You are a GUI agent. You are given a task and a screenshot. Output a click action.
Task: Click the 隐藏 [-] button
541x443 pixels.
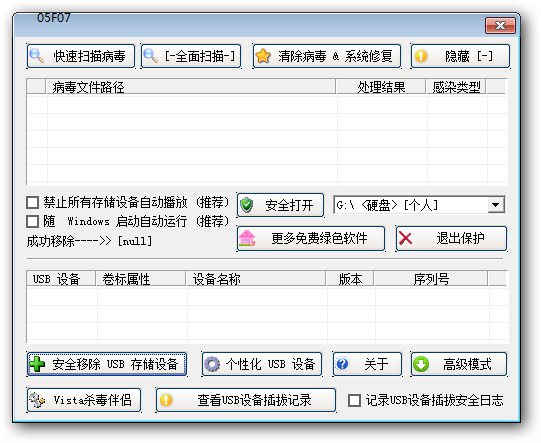pos(460,56)
